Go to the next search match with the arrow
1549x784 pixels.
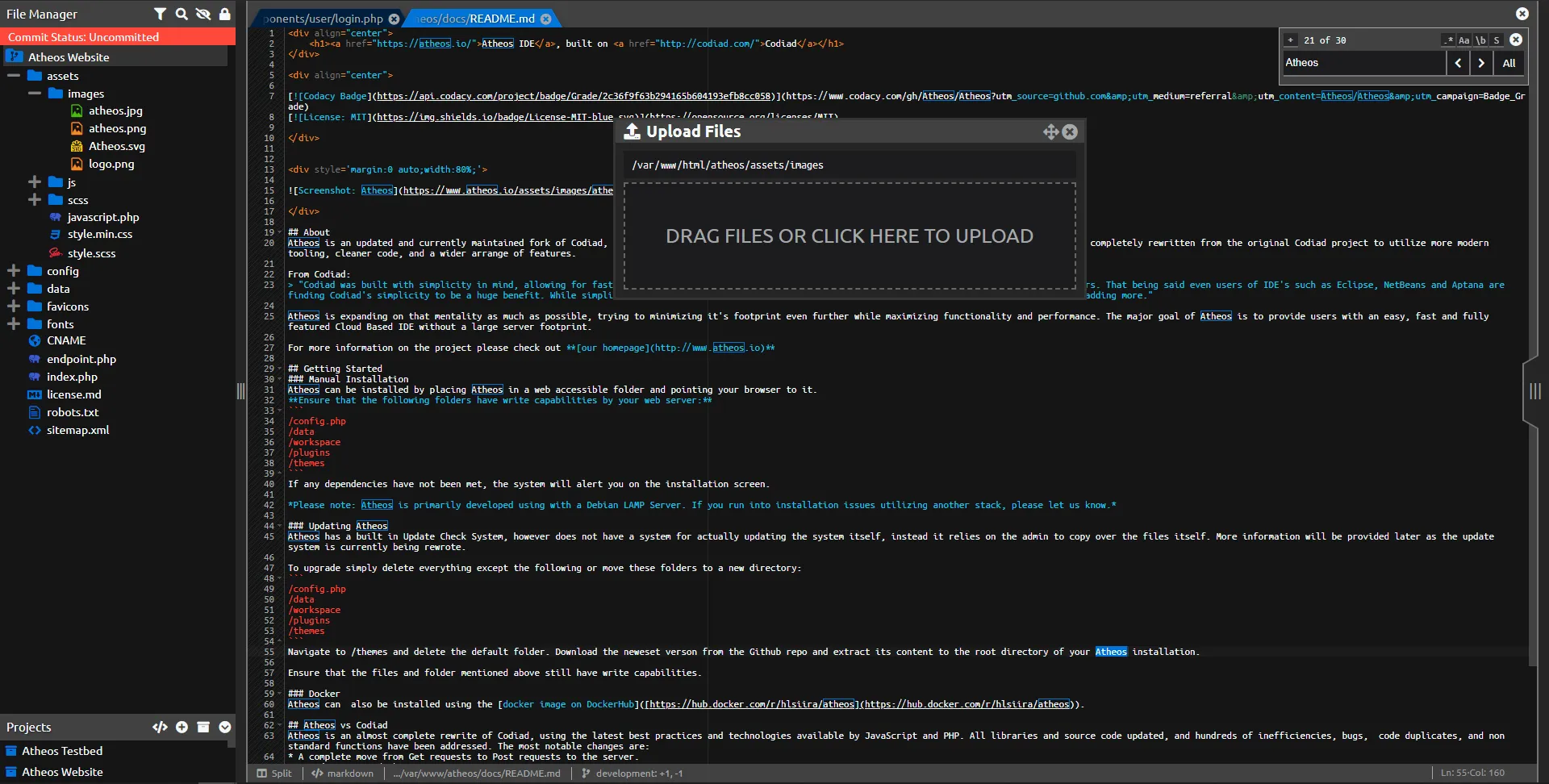point(1482,63)
